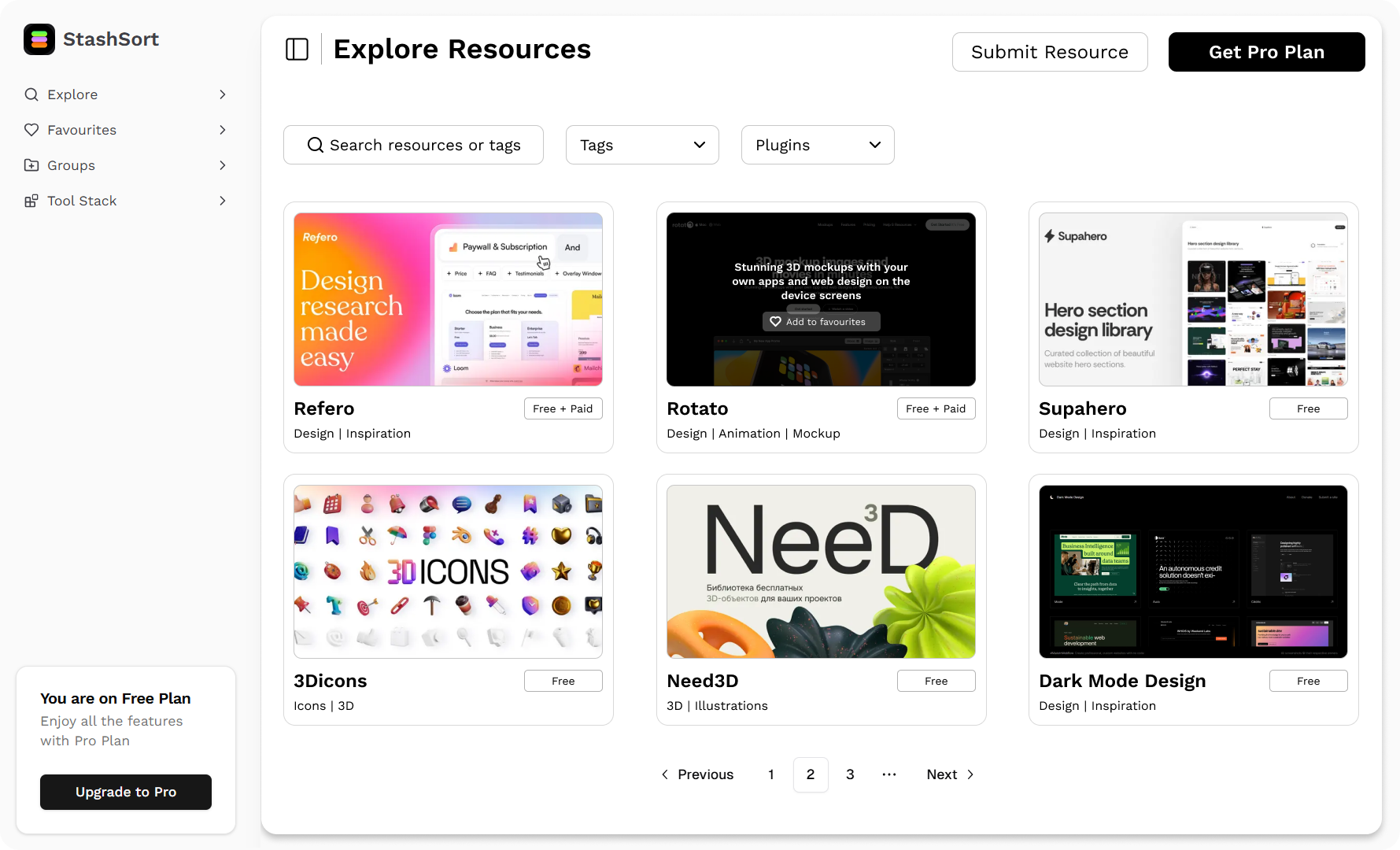Open the Tags dropdown

[642, 145]
